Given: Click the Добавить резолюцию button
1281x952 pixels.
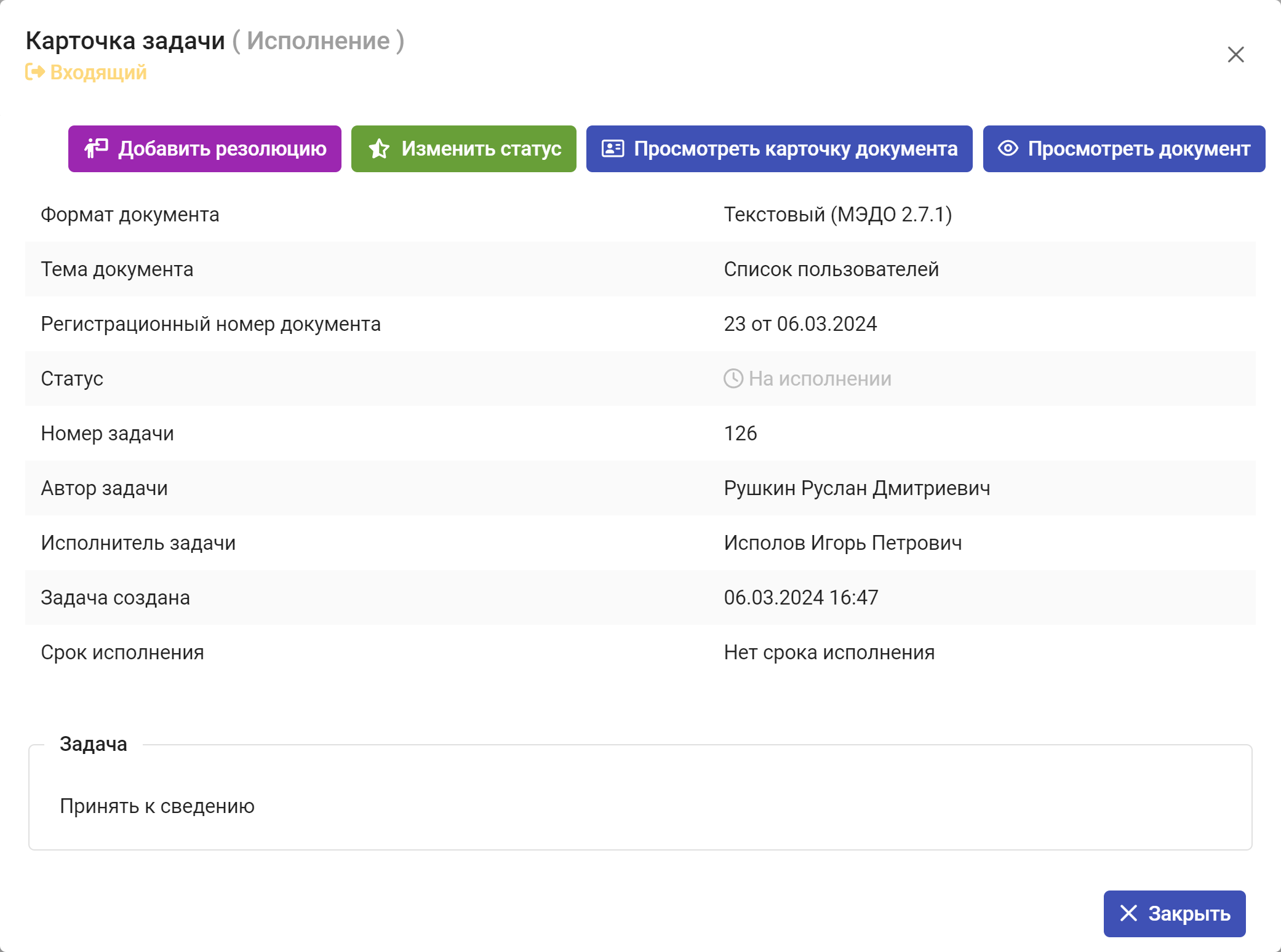Looking at the screenshot, I should point(204,149).
